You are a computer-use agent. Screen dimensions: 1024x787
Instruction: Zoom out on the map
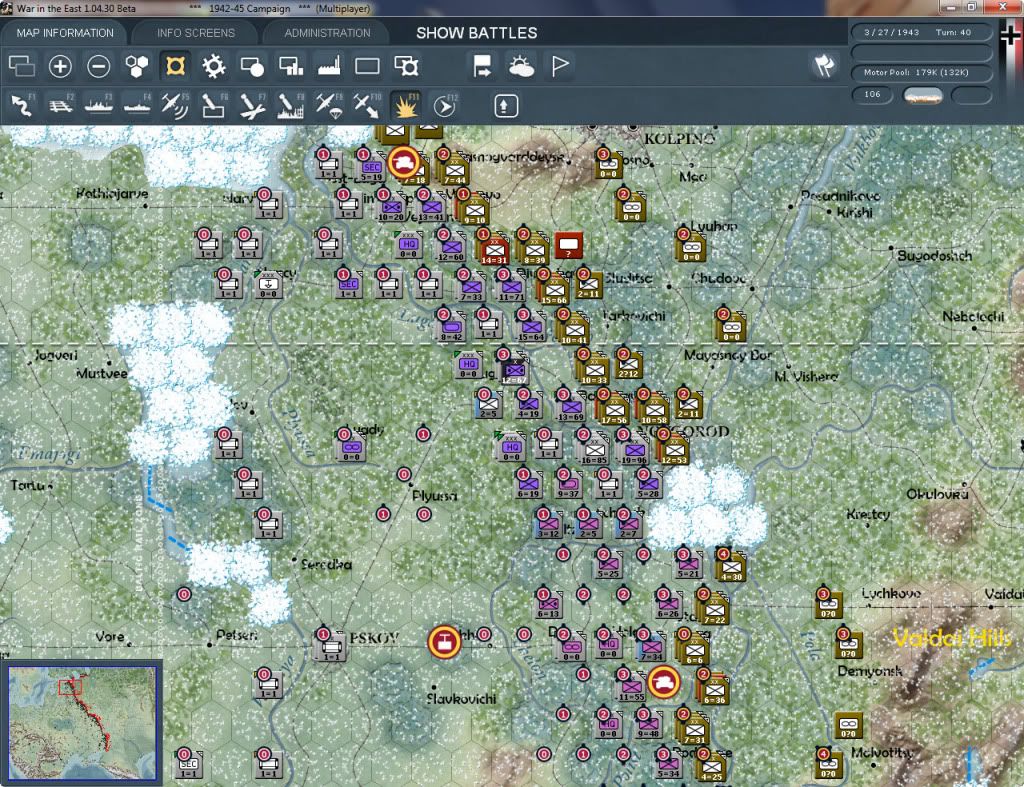coord(99,66)
